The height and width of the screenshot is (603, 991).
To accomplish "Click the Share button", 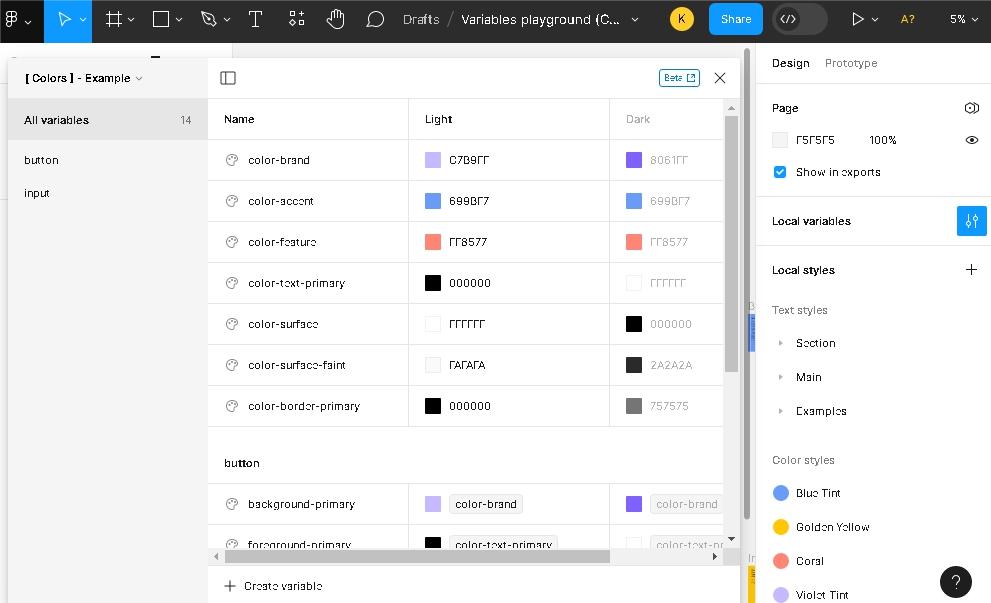I will click(735, 19).
